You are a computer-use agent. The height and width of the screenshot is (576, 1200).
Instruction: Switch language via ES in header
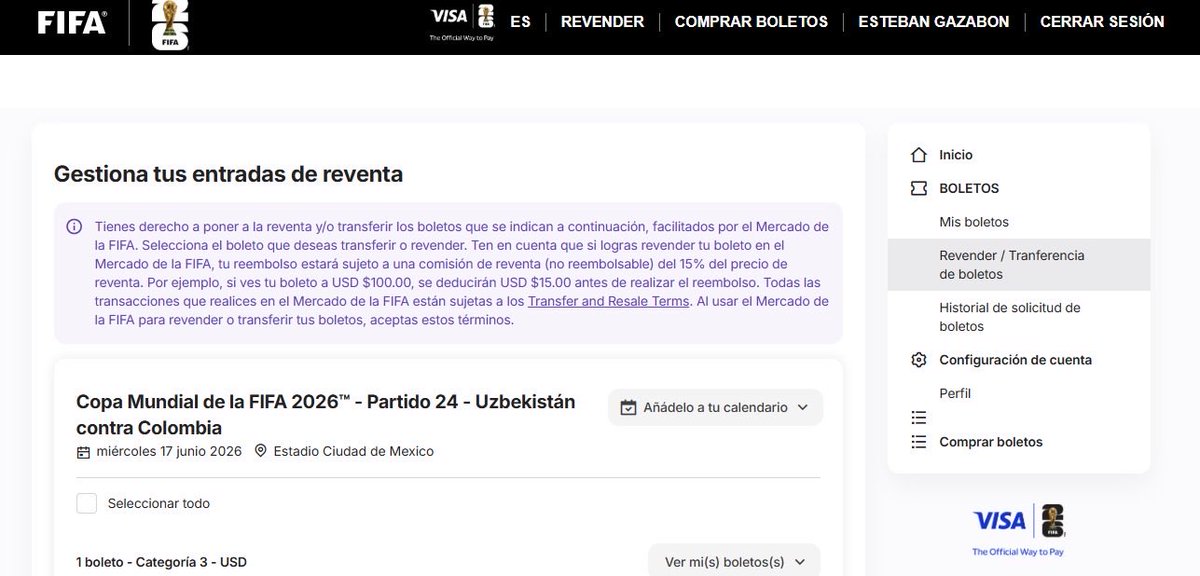coord(520,21)
